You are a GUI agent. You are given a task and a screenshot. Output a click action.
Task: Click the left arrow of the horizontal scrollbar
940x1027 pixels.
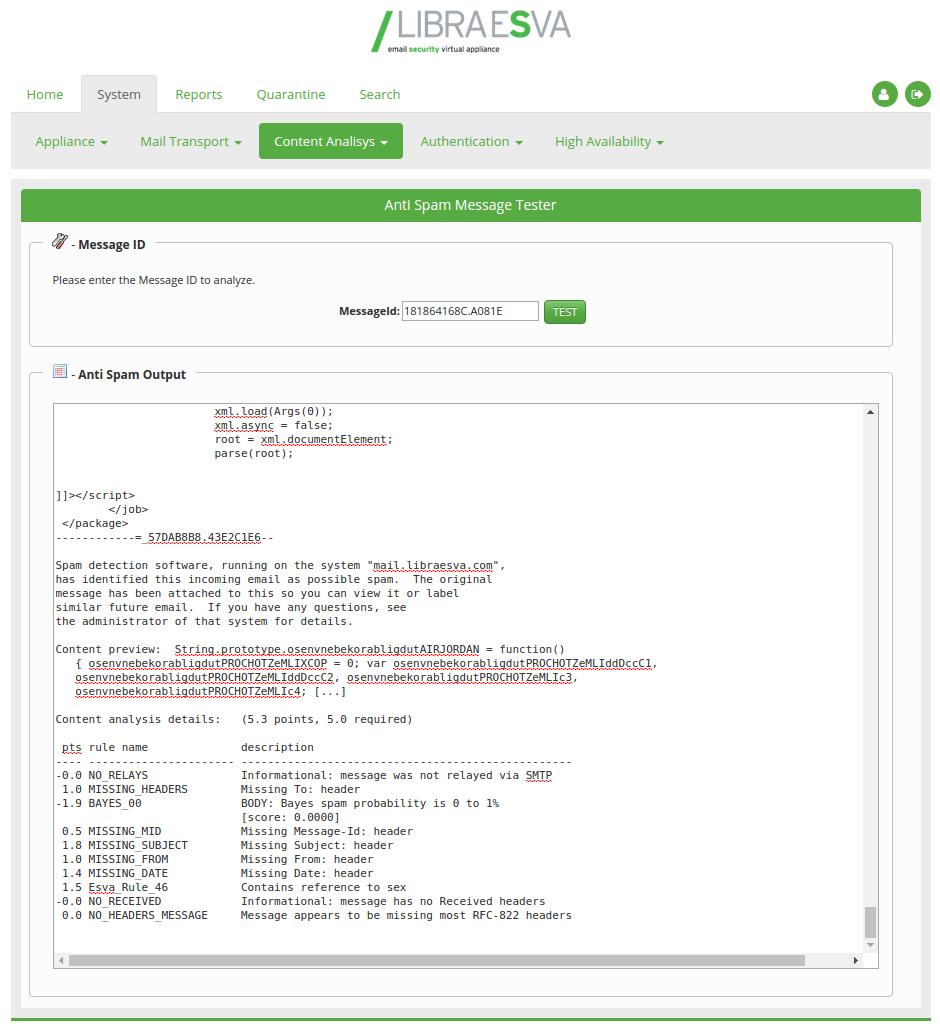pyautogui.click(x=60, y=959)
